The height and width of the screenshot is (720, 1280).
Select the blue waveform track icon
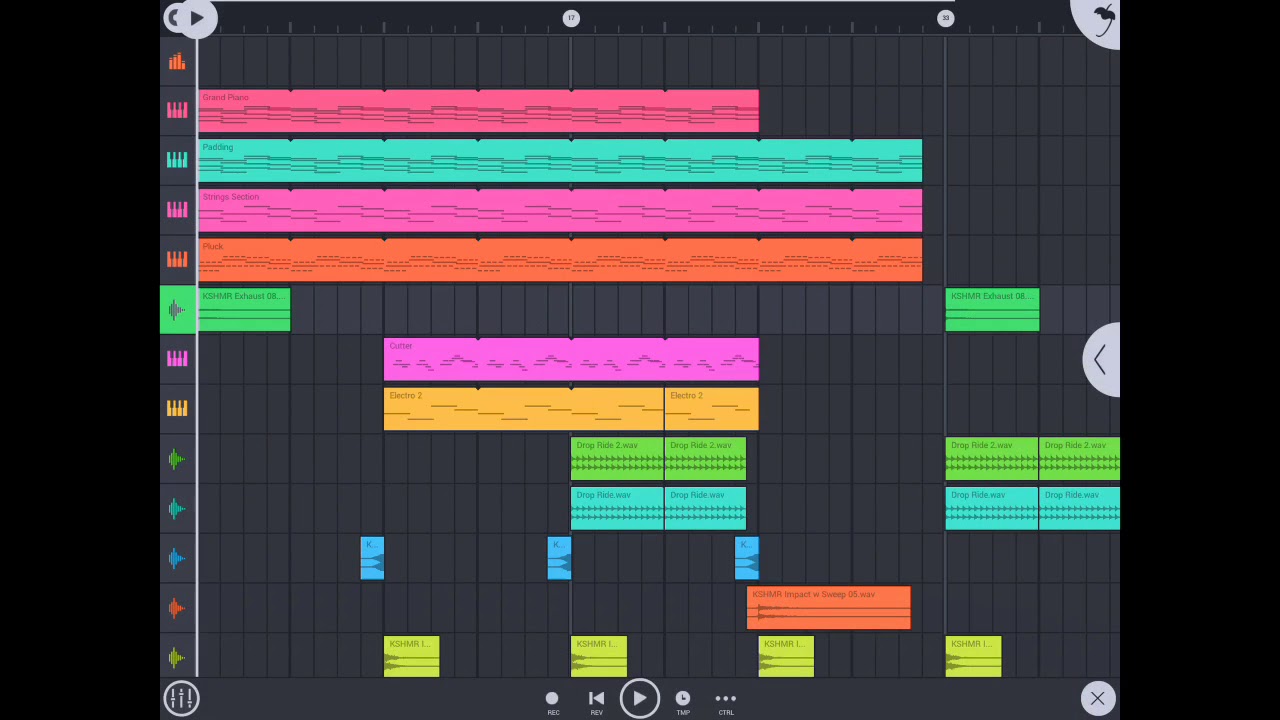pyautogui.click(x=177, y=558)
